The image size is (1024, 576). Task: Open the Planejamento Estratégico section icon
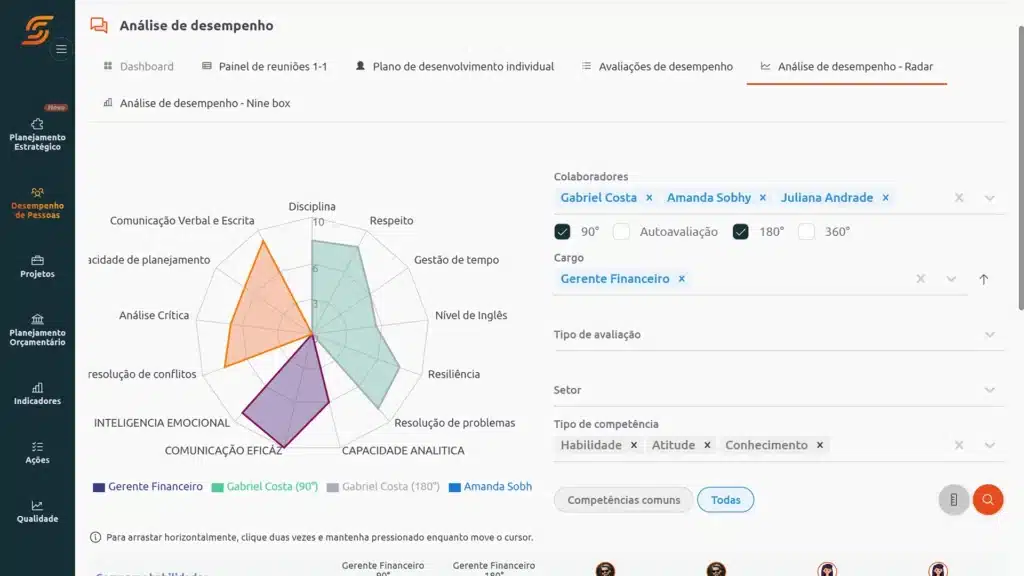click(x=38, y=125)
